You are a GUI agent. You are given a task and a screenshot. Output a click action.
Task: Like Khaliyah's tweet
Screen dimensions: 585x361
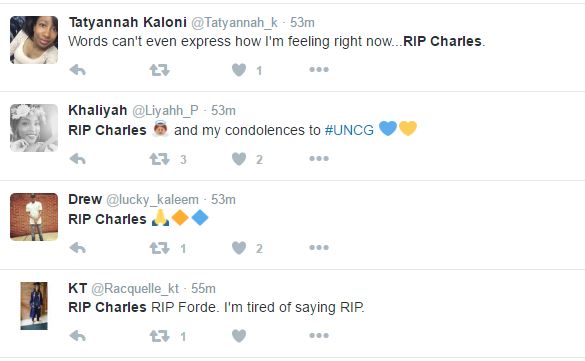(x=239, y=159)
